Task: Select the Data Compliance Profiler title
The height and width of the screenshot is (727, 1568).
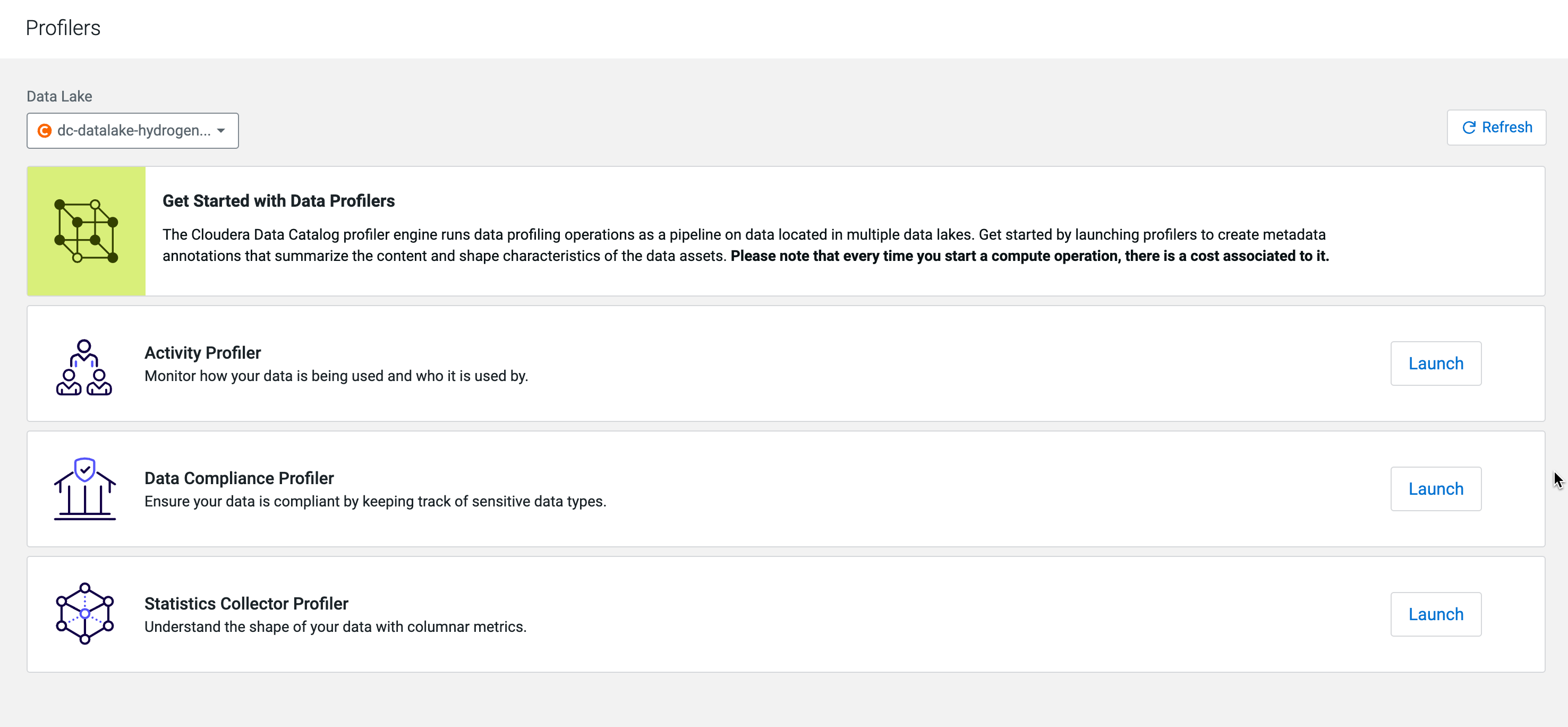Action: point(238,478)
